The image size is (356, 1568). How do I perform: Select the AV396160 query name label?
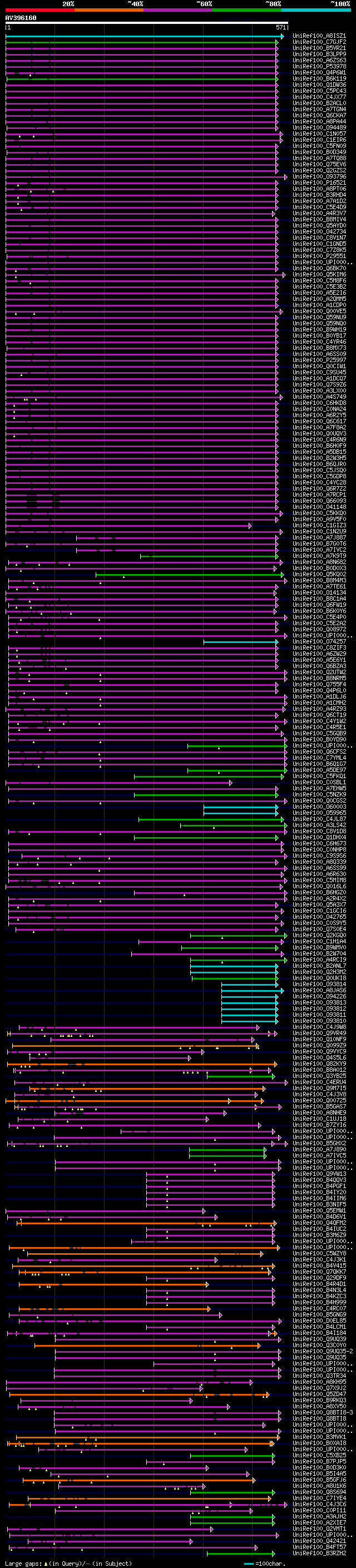21,18
